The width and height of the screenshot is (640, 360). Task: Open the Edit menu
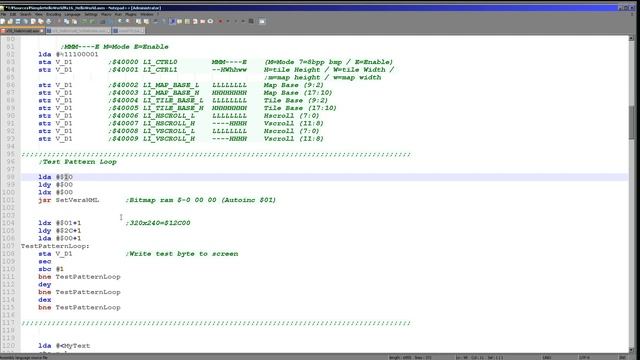[13, 14]
